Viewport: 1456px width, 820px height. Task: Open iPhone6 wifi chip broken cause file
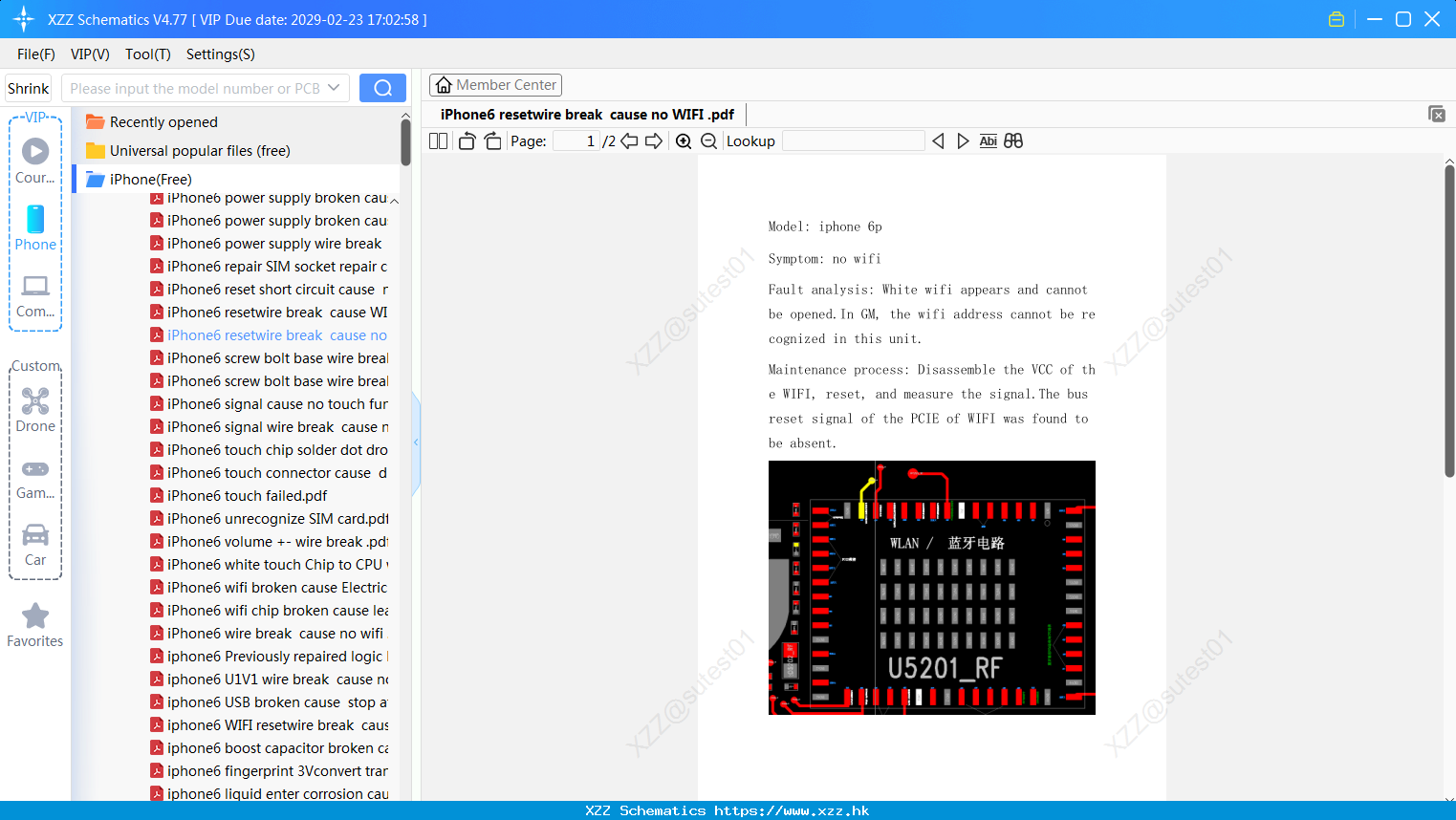[269, 611]
